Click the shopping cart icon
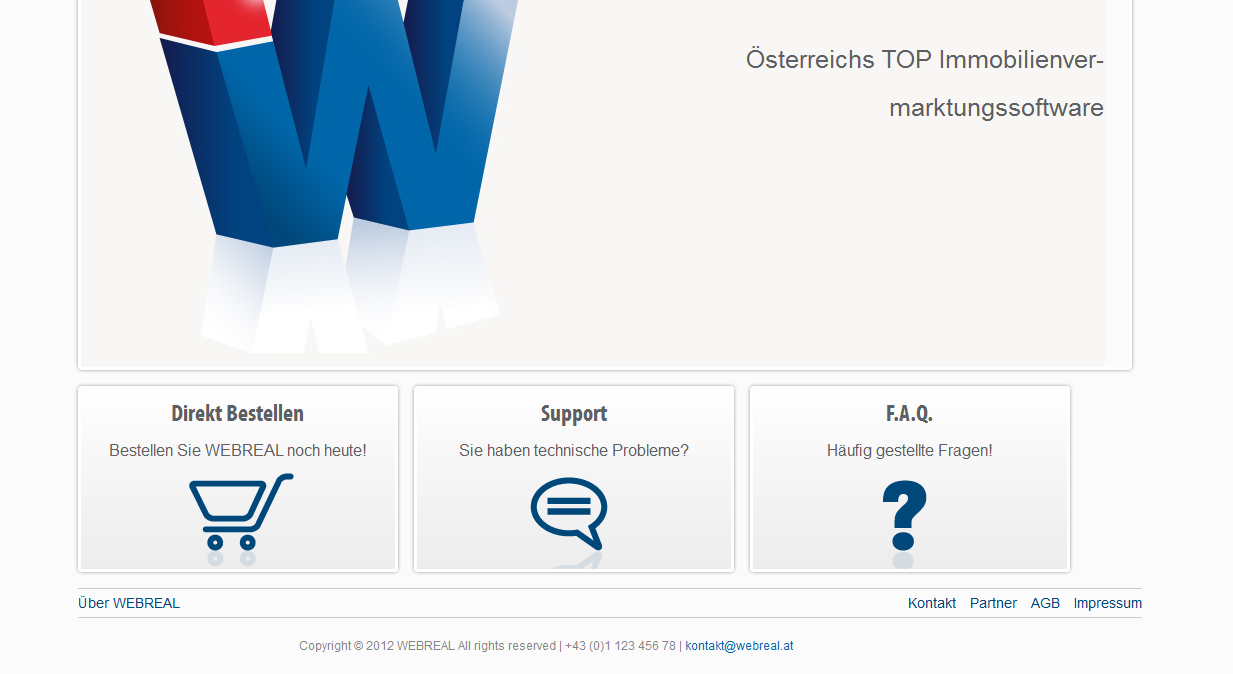Screen dimensions: 1233x674 click(241, 511)
